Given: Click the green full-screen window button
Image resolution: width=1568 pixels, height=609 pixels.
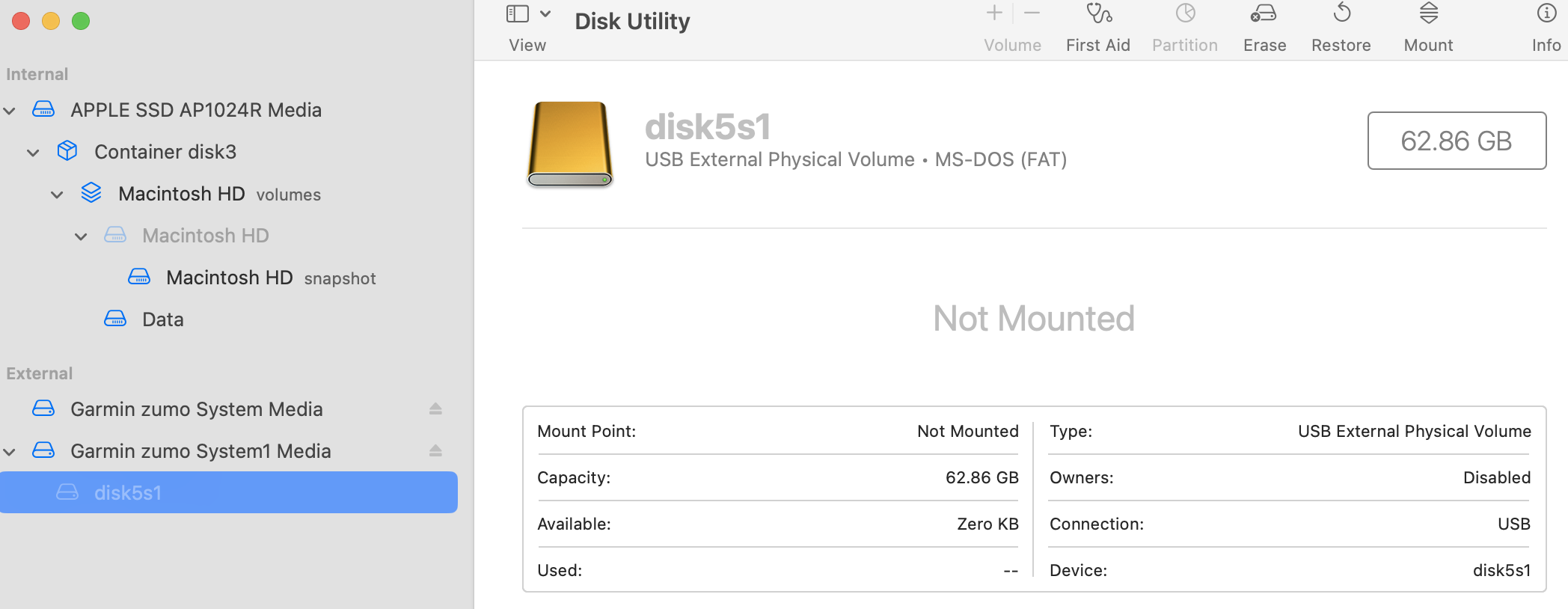Looking at the screenshot, I should tap(81, 21).
